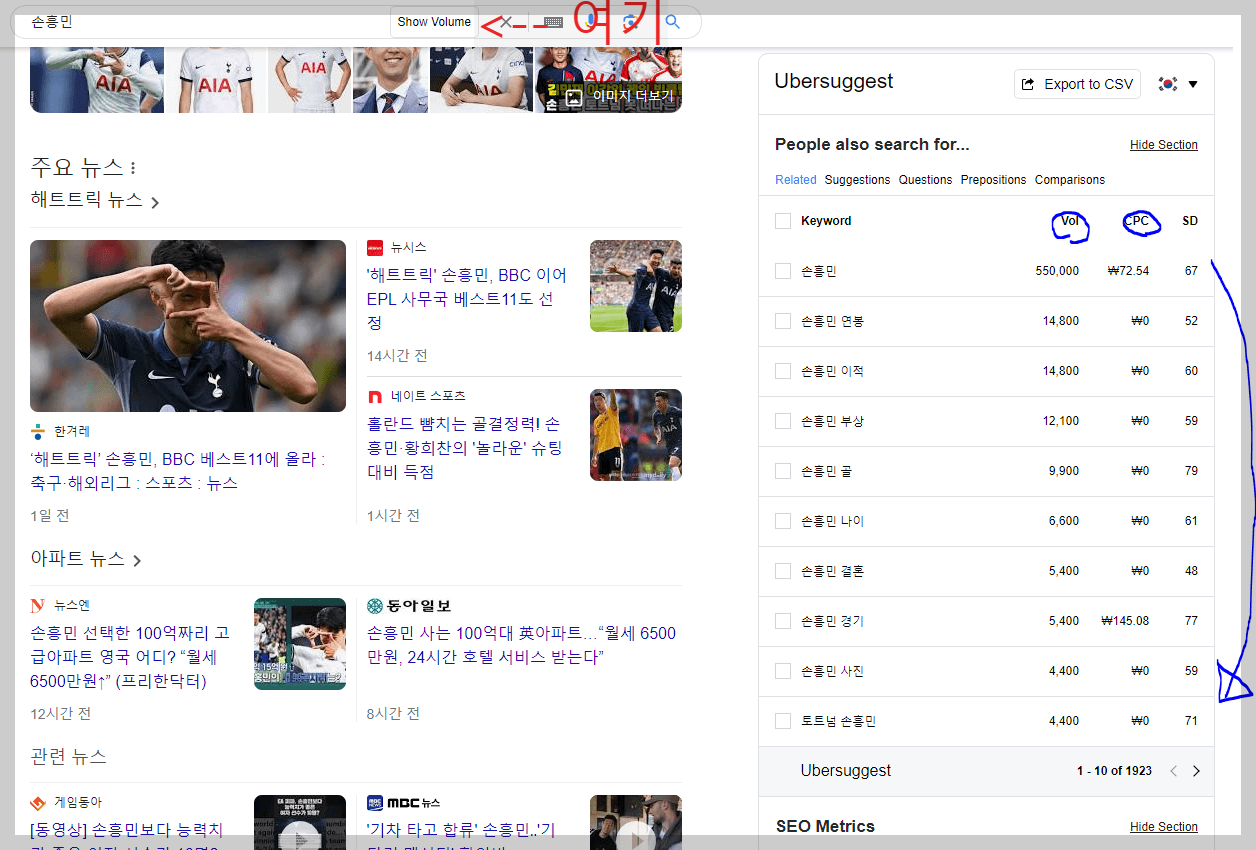Open 아파트 뉴스 via its chevron
Image resolution: width=1256 pixels, height=850 pixels.
coord(136,561)
